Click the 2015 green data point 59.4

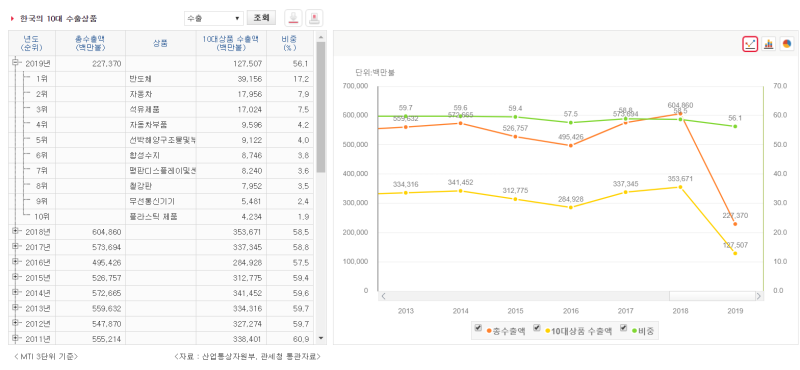point(516,117)
